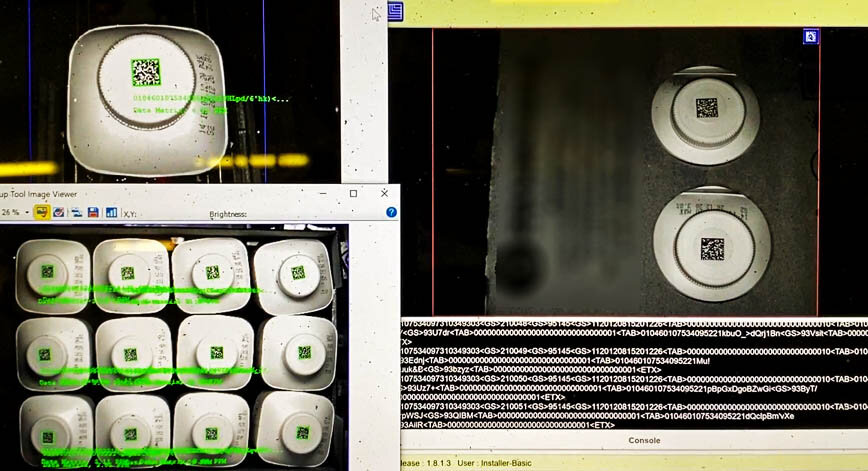Click console line containing 210049
This screenshot has height=471, width=868.
click(x=634, y=351)
